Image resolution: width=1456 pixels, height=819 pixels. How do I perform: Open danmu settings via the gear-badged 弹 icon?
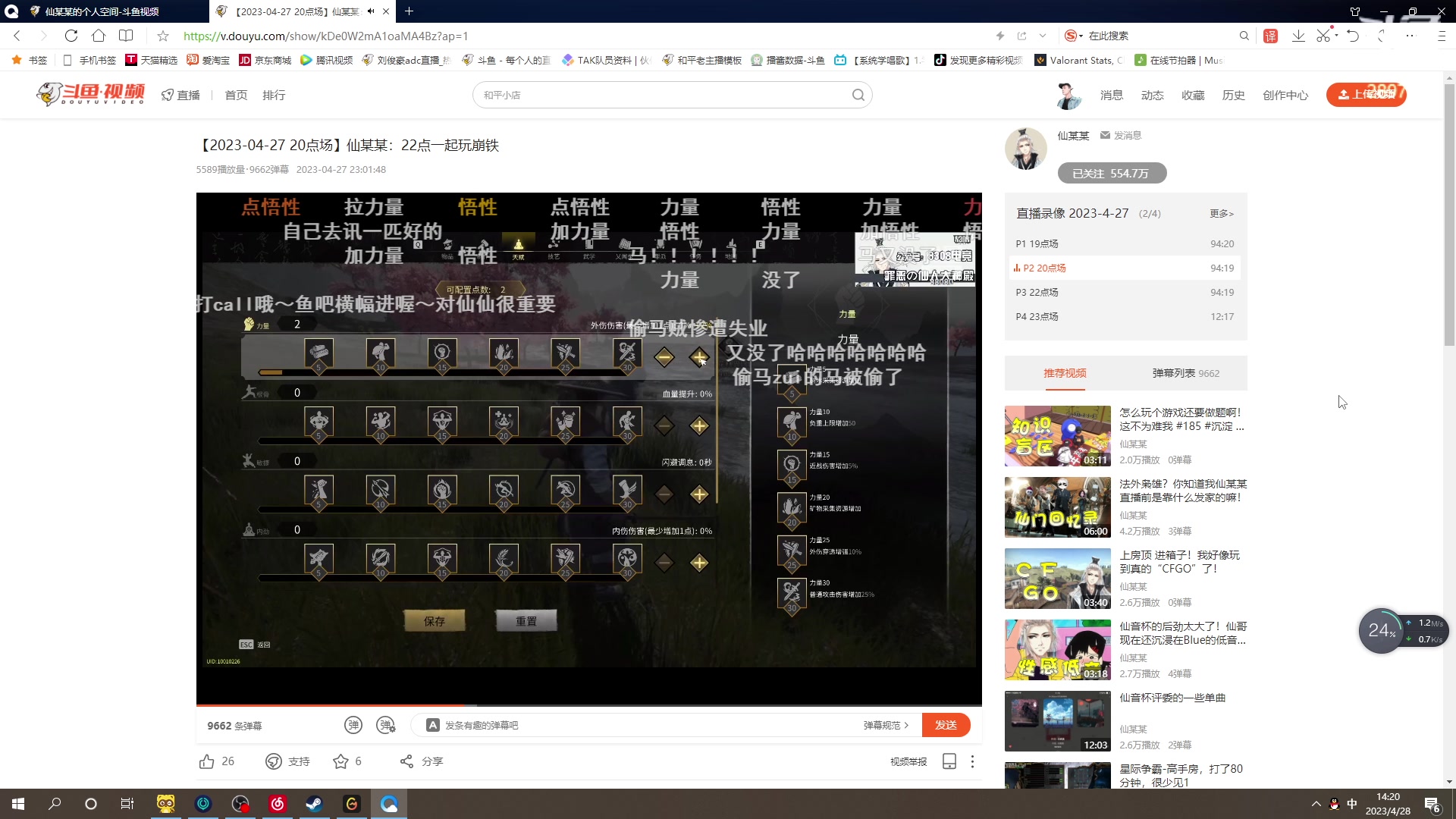[x=385, y=725]
